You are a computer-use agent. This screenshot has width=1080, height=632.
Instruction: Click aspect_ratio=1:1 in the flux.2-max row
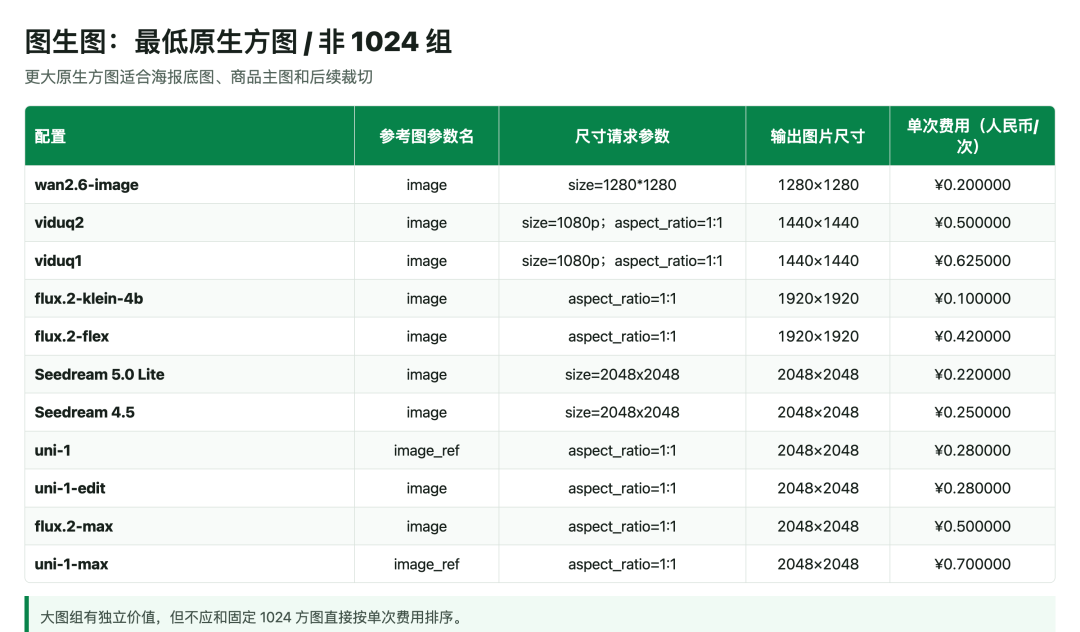pyautogui.click(x=622, y=526)
